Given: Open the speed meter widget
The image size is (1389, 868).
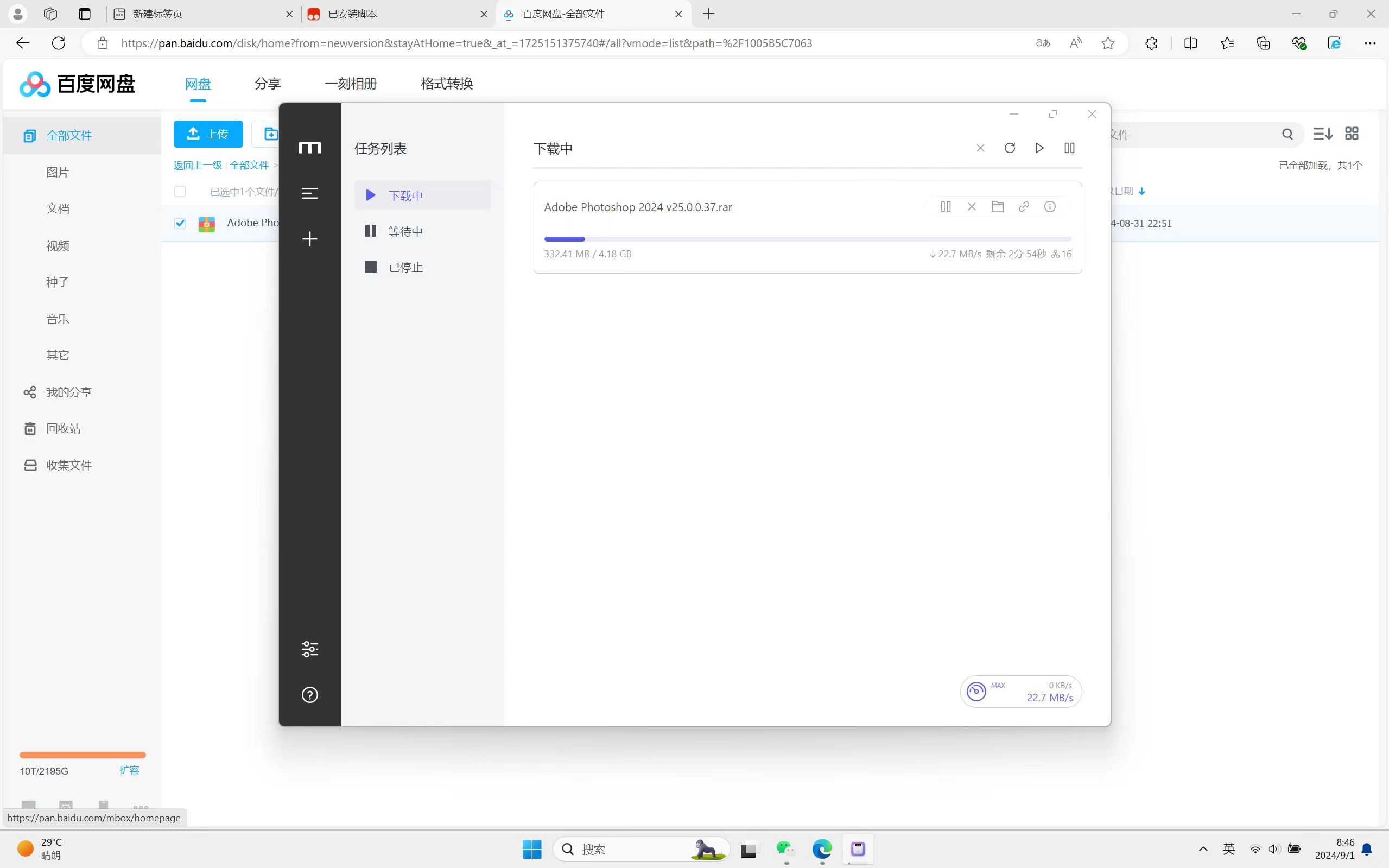Looking at the screenshot, I should [1020, 691].
